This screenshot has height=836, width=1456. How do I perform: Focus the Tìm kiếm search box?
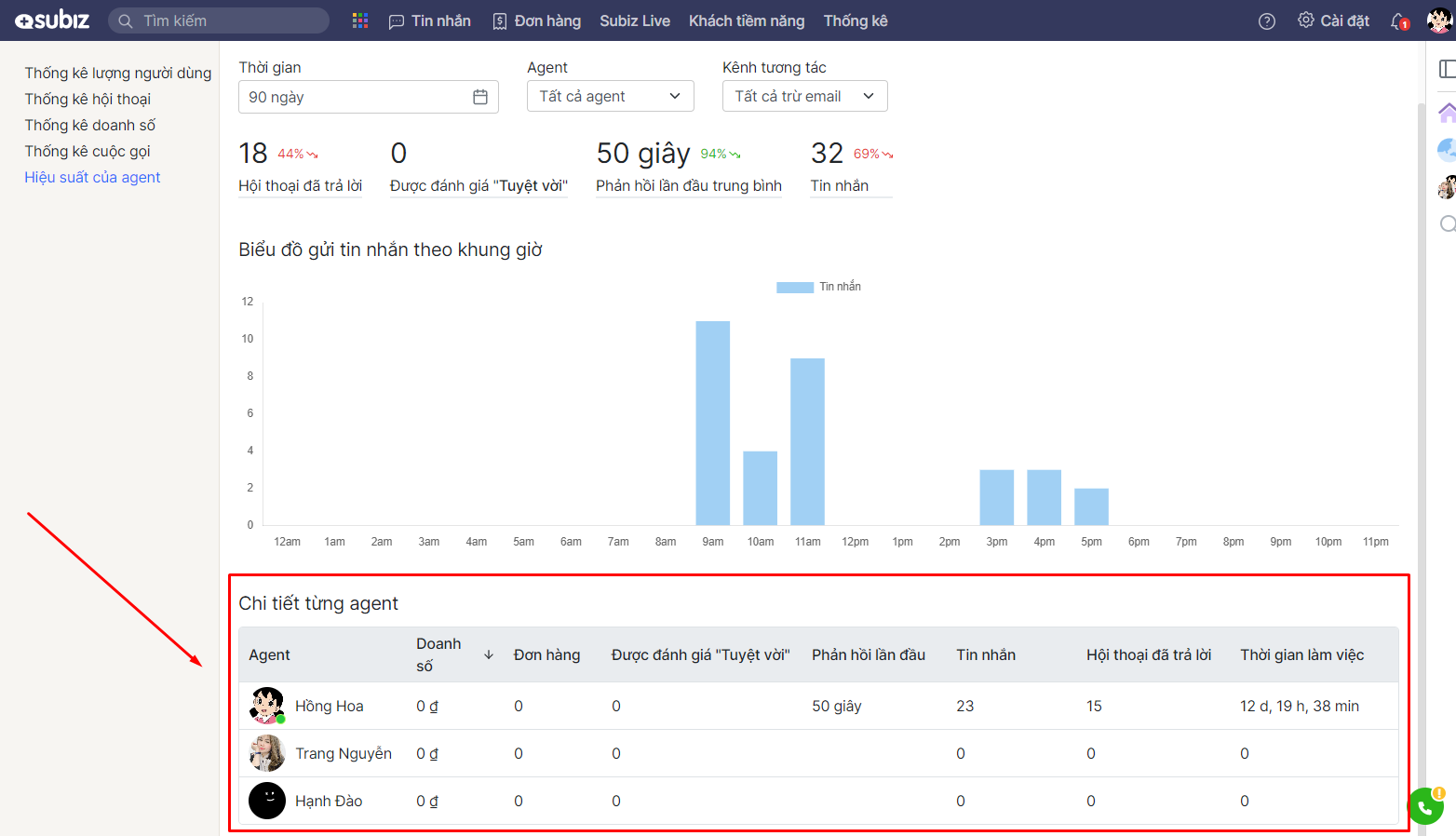click(x=219, y=20)
